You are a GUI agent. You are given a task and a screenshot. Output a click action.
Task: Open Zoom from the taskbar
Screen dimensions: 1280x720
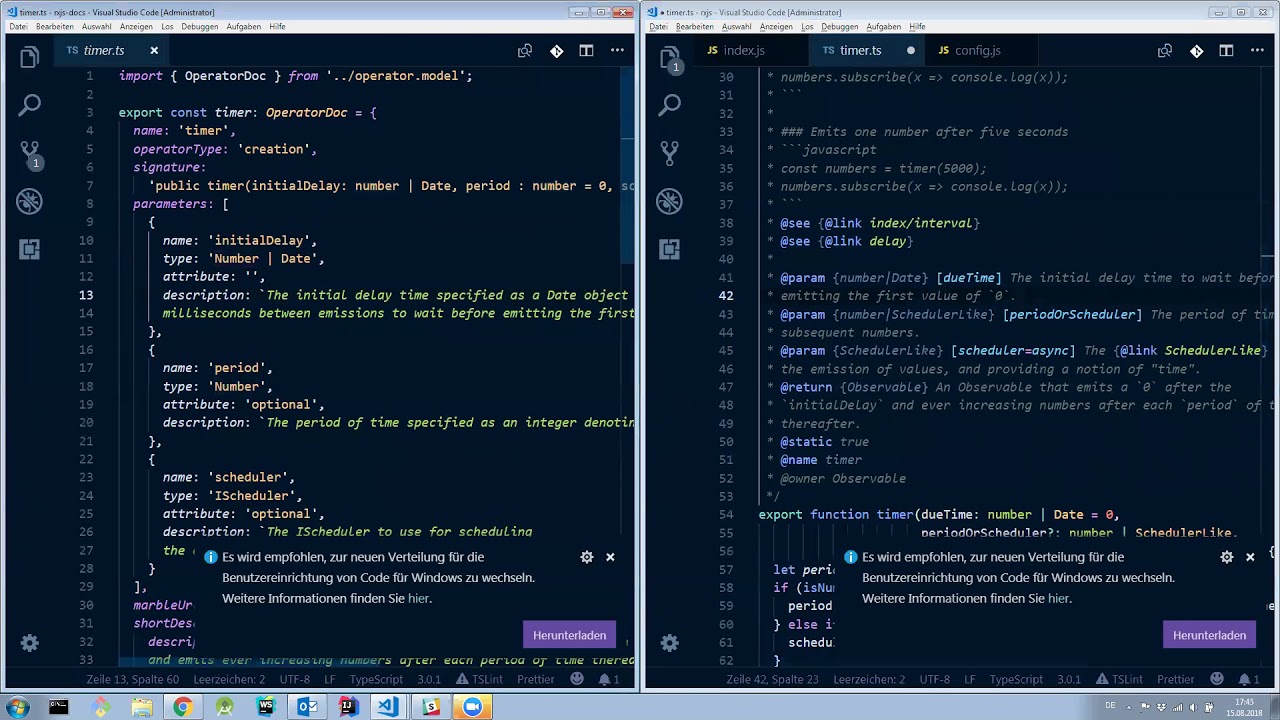pyautogui.click(x=472, y=707)
